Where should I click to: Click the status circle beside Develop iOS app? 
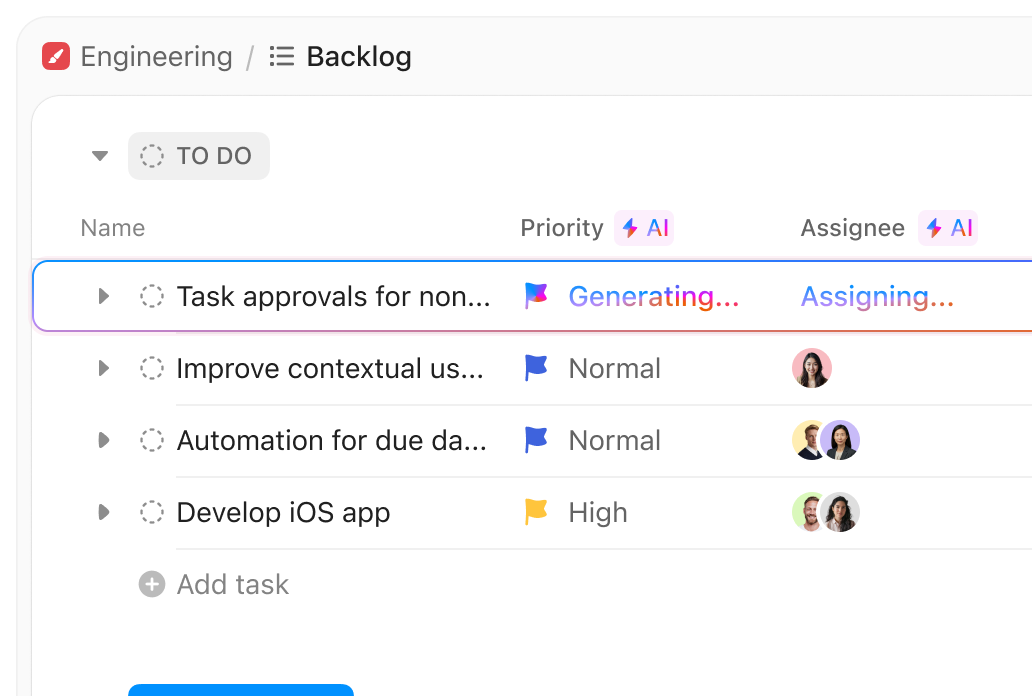point(151,512)
